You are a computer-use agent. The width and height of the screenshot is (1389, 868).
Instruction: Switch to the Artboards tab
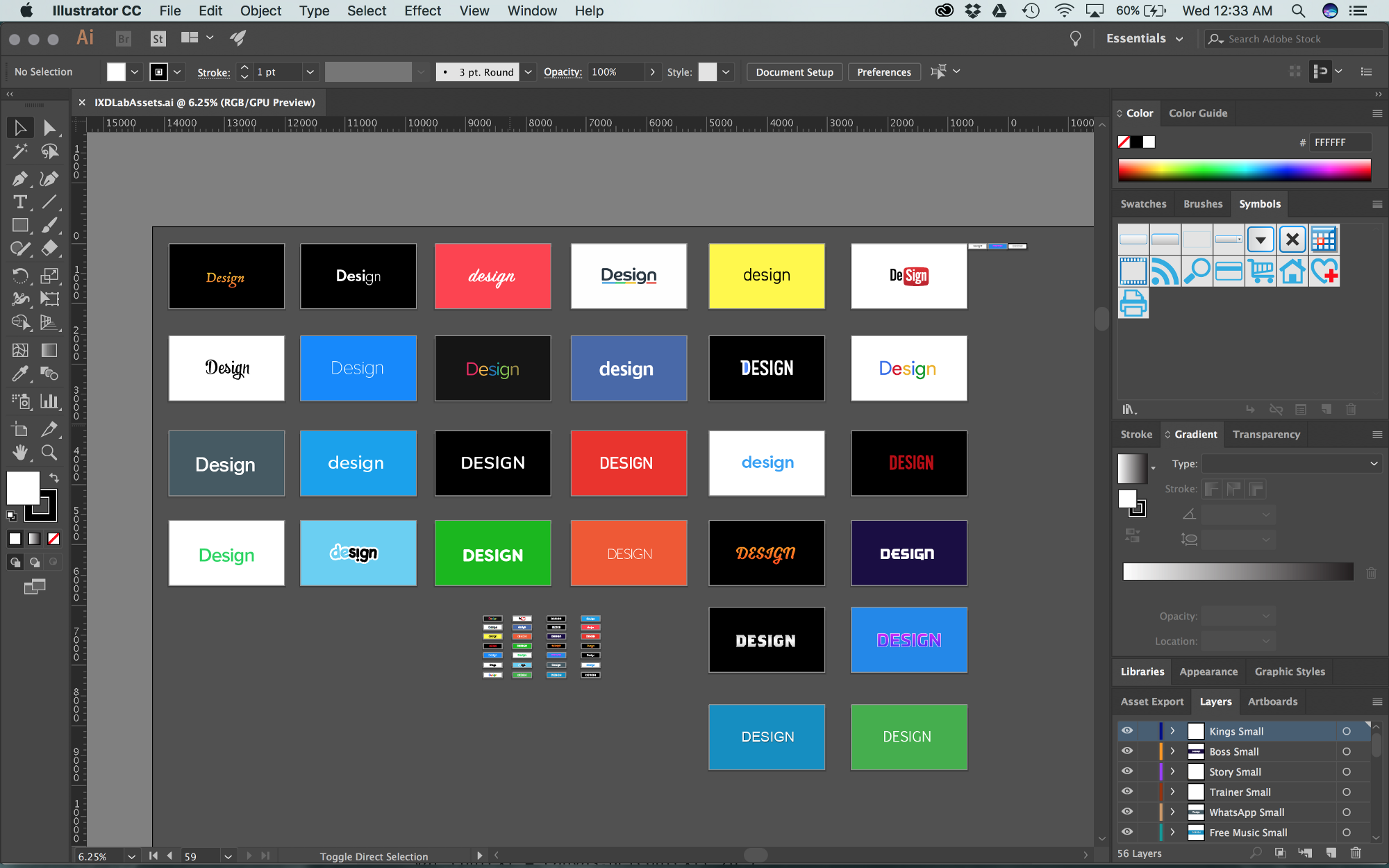(1272, 701)
